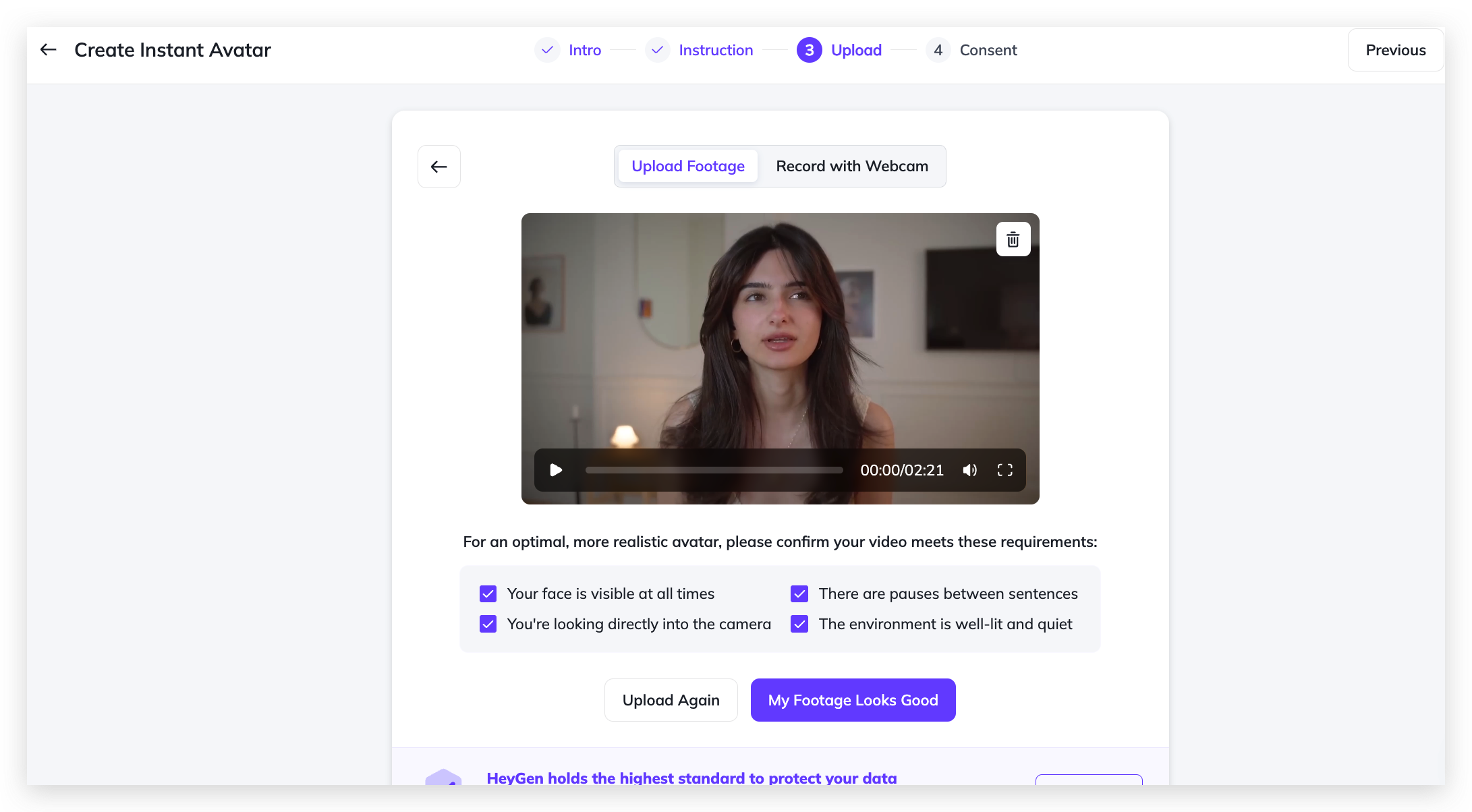Click the back arrow button inside upload card
This screenshot has width=1472, height=812.
(438, 167)
